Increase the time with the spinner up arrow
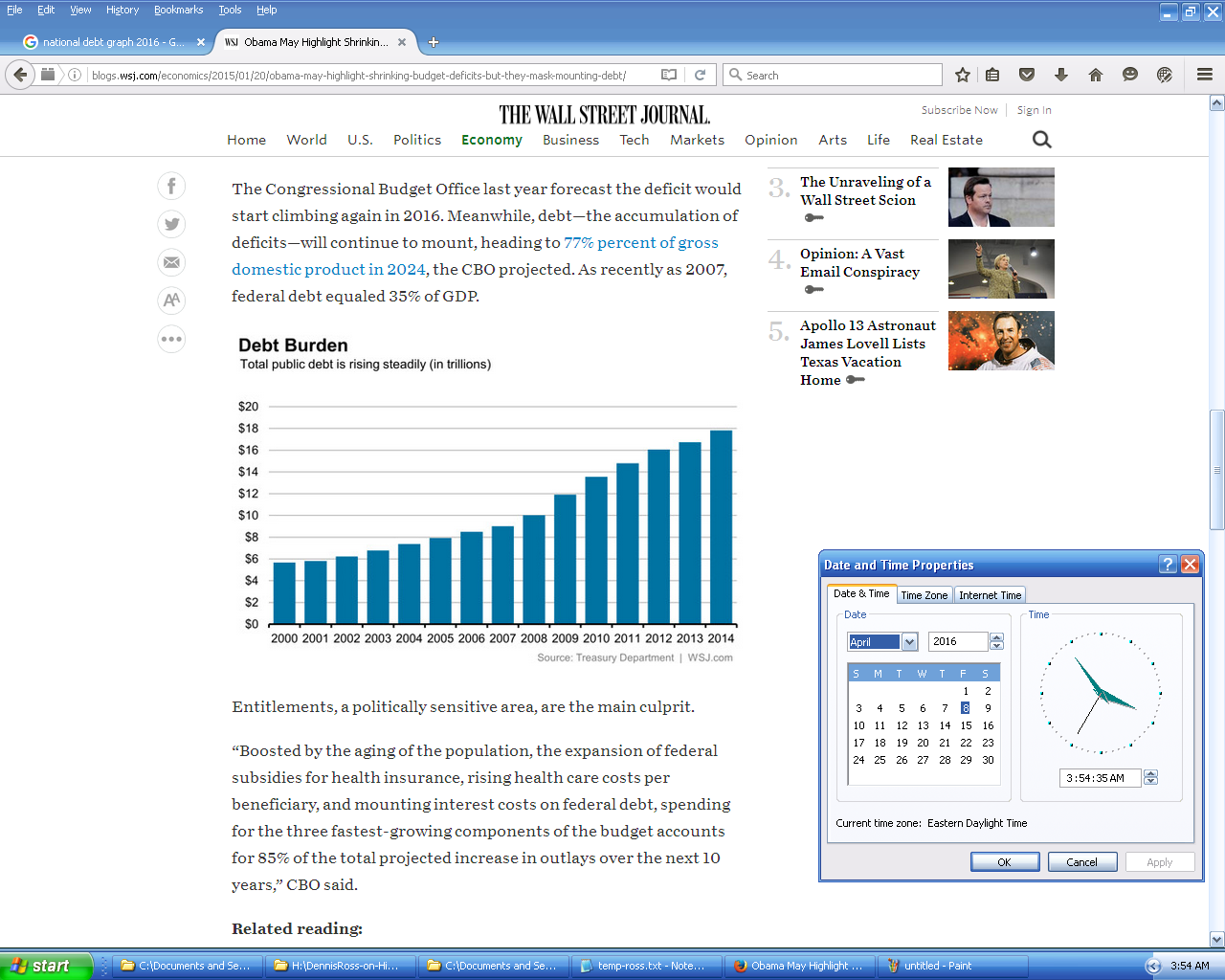Image resolution: width=1225 pixels, height=980 pixels. coord(1150,773)
